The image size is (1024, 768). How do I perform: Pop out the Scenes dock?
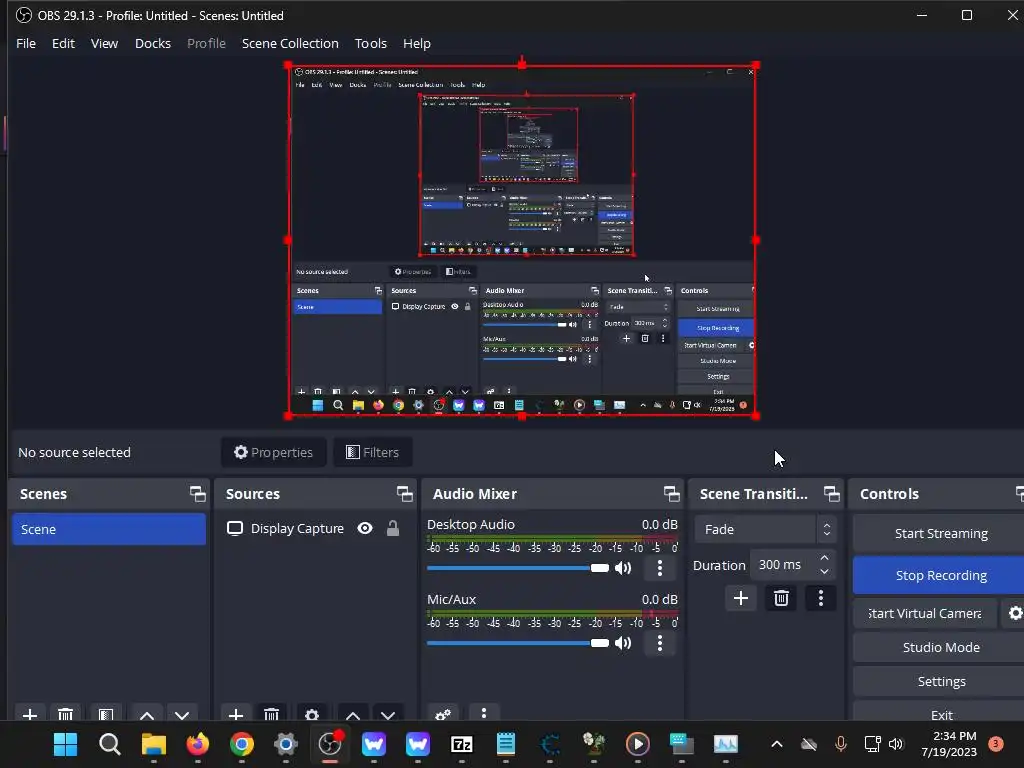(x=197, y=494)
